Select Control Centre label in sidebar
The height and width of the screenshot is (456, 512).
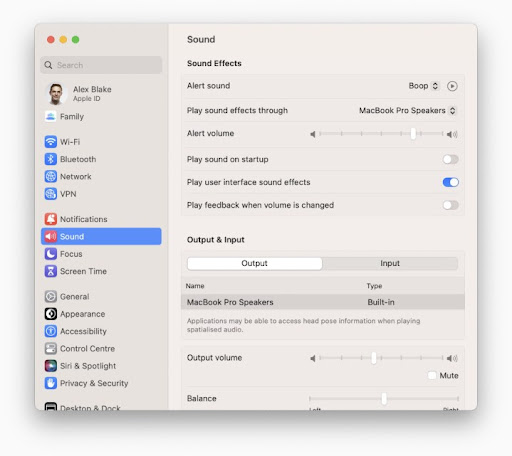coord(87,348)
